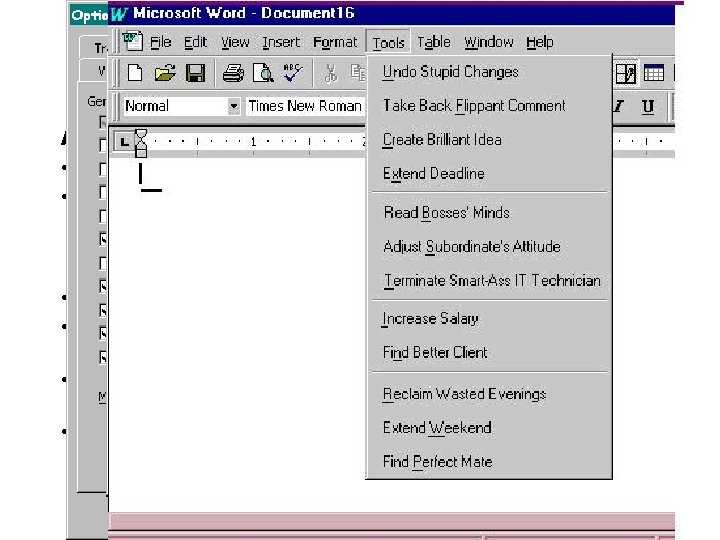720x540 pixels.
Task: Click the Options window title bar behind Word
Action: pyautogui.click(x=89, y=15)
